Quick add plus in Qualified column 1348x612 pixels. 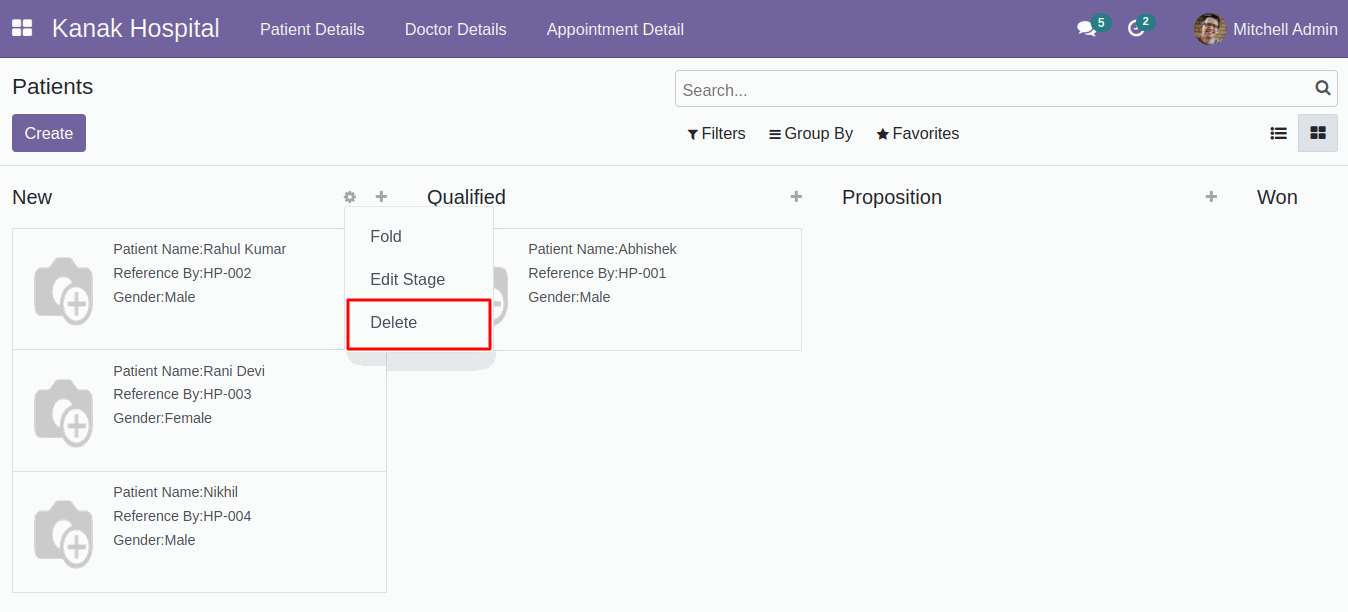tap(796, 197)
